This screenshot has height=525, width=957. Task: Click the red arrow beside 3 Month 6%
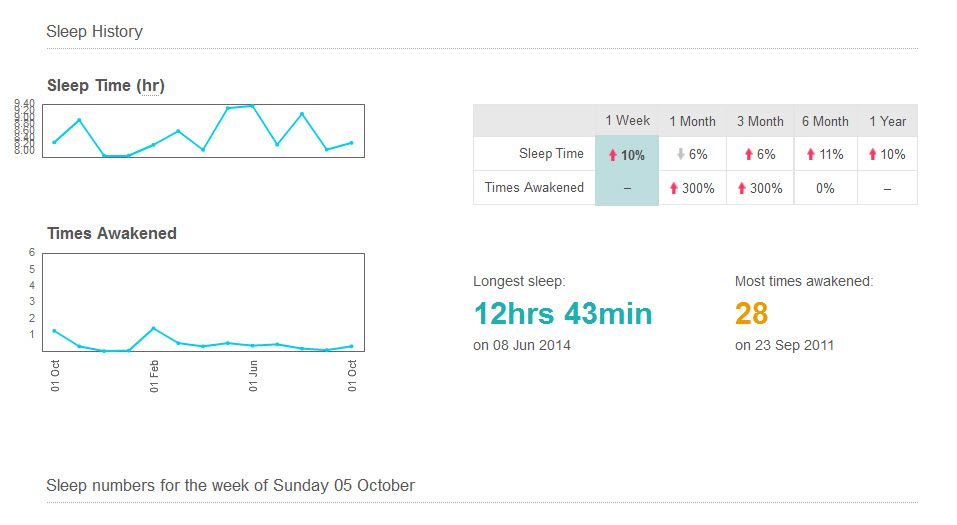[x=748, y=154]
